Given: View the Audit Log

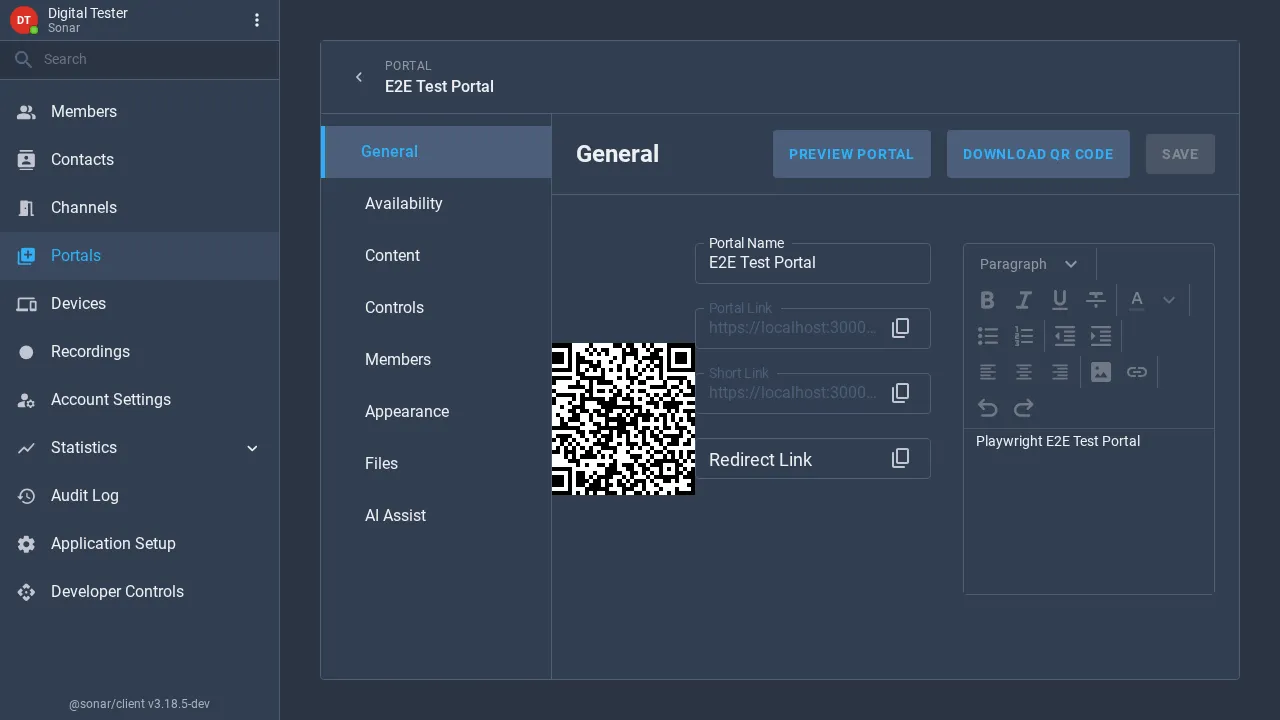Looking at the screenshot, I should [x=140, y=496].
